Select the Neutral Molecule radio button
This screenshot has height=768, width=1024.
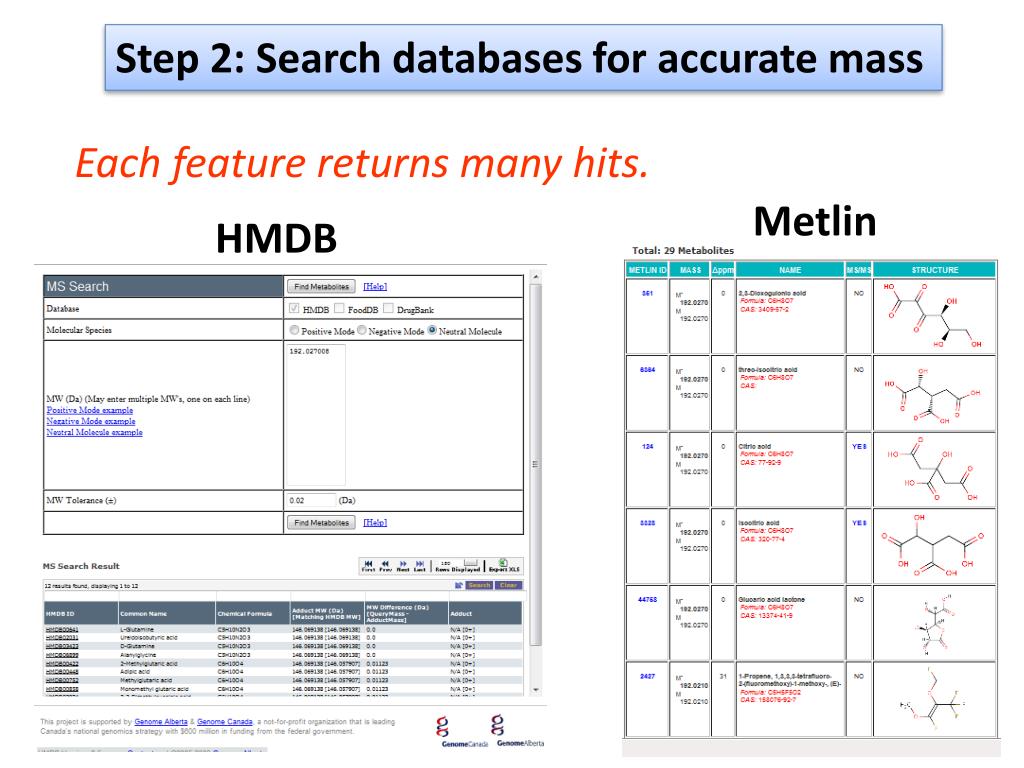tap(432, 330)
